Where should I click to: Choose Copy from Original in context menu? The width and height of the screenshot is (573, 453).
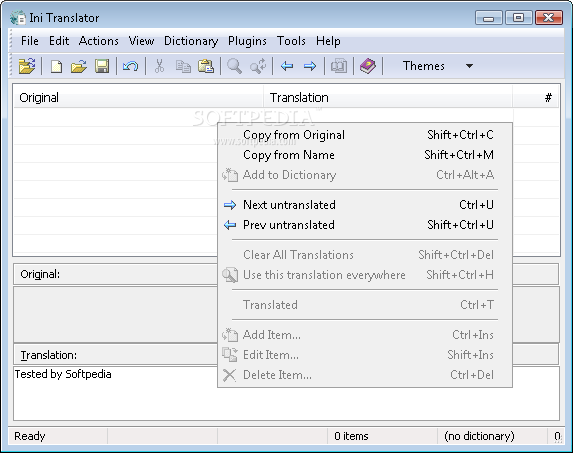[x=365, y=135]
